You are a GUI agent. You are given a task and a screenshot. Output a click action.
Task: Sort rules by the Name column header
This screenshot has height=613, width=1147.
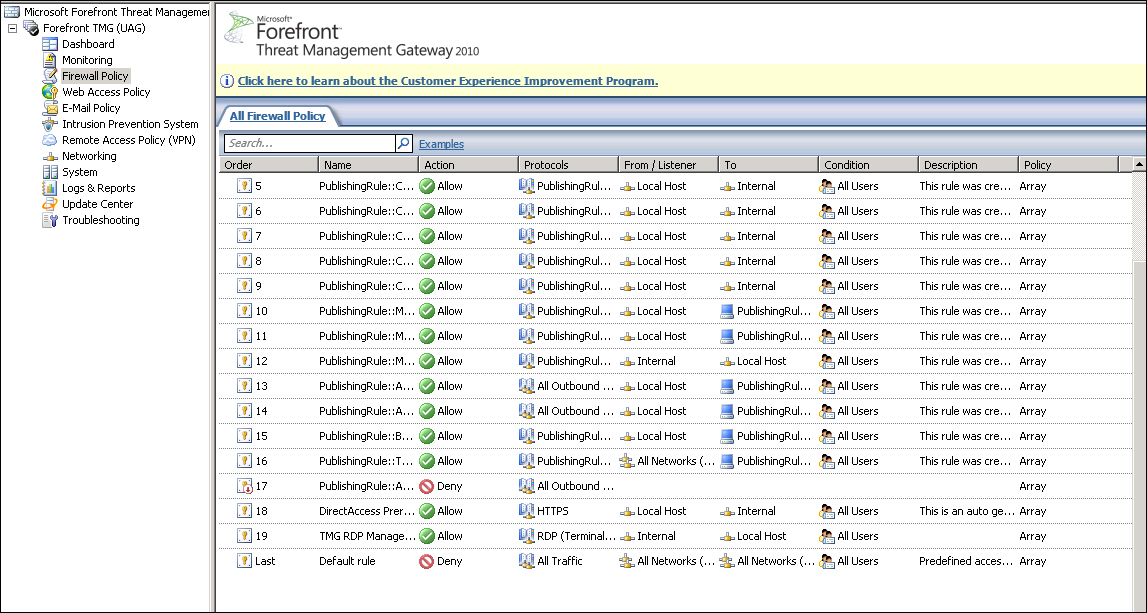pos(369,165)
